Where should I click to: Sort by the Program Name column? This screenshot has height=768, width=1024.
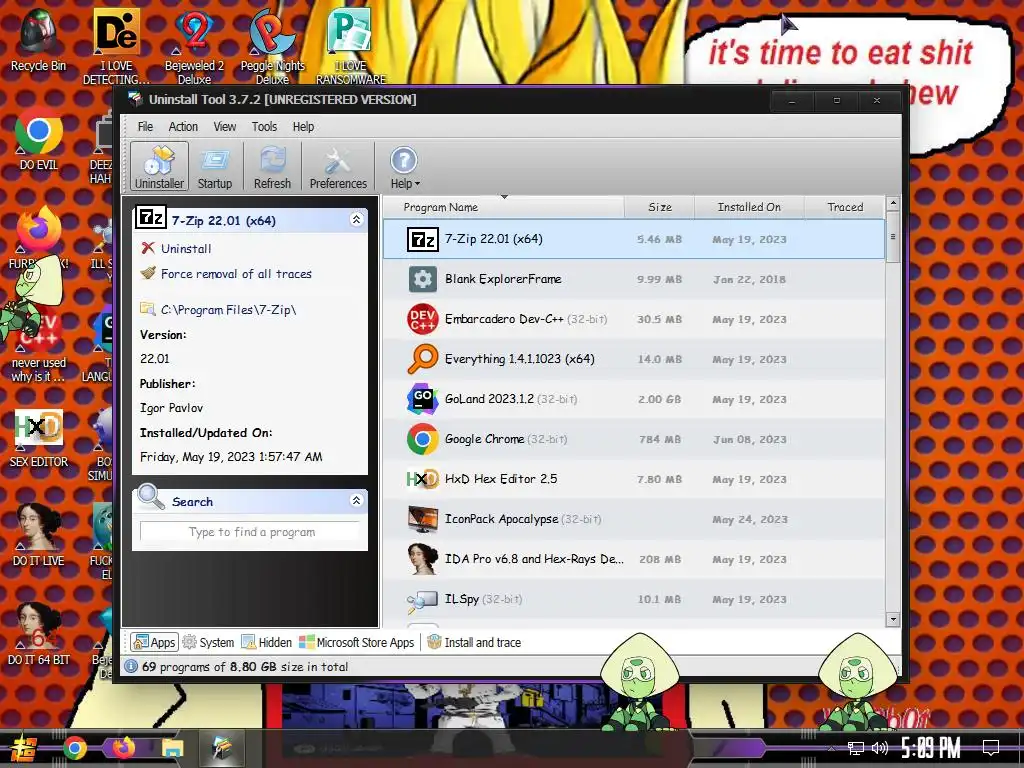tap(504, 207)
